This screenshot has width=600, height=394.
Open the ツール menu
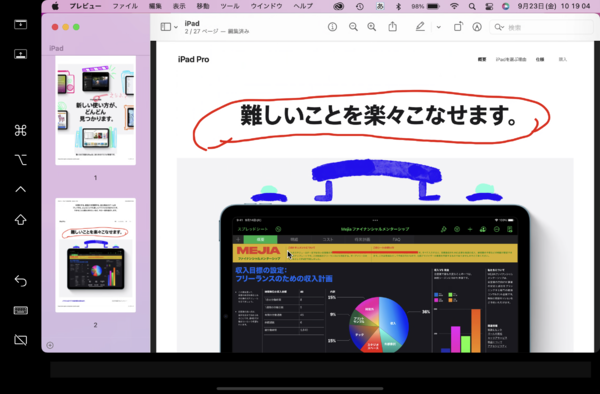point(230,6)
